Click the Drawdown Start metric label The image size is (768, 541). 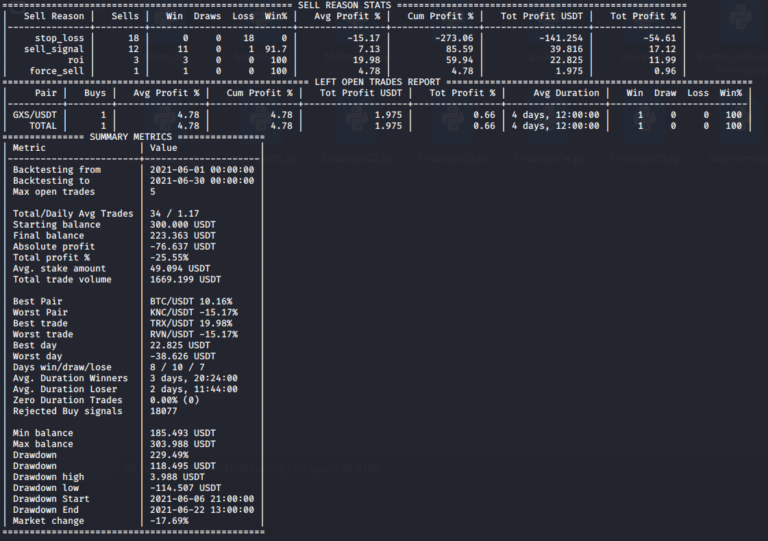tap(54, 498)
